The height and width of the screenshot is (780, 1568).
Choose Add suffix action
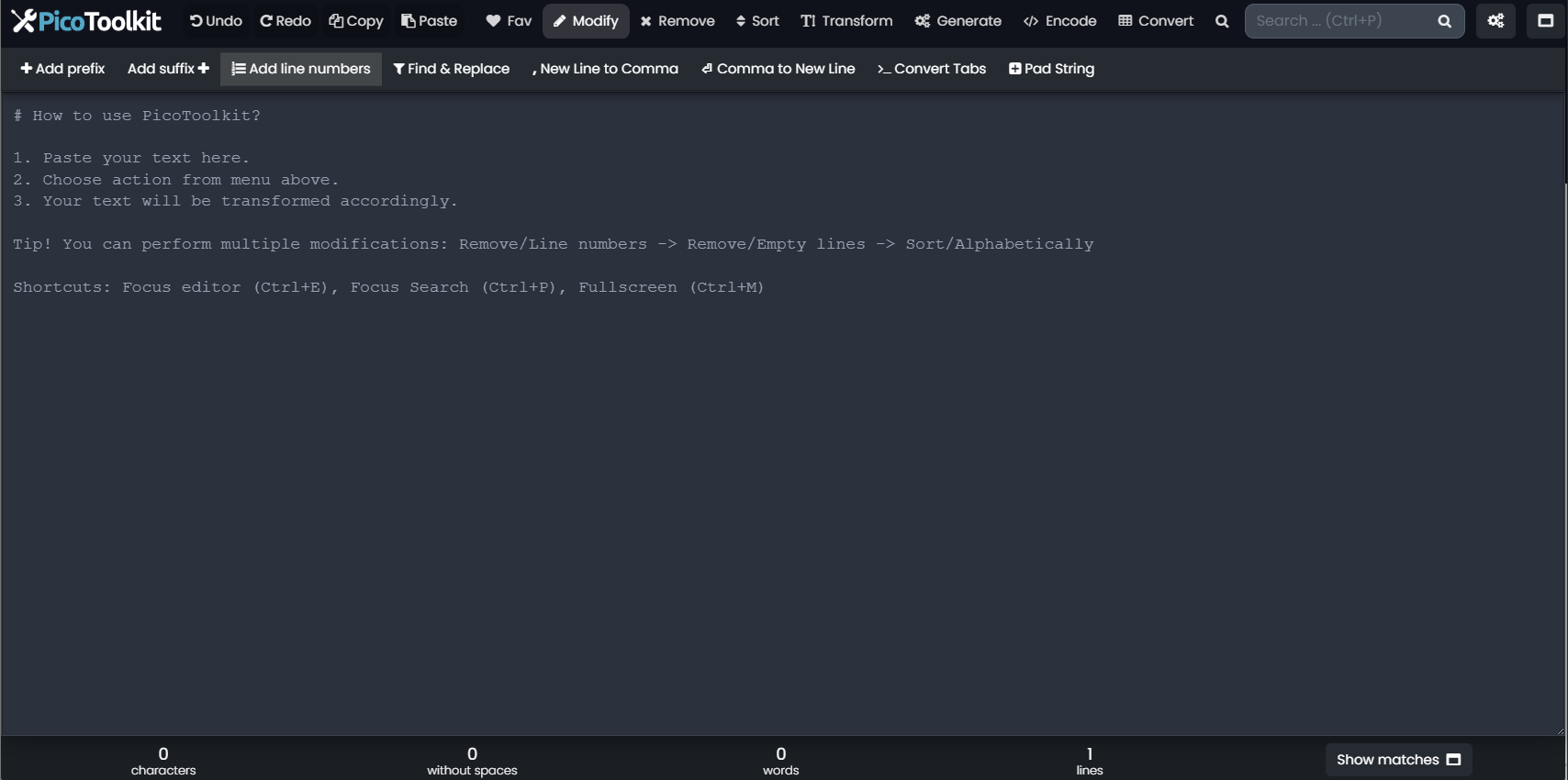[168, 69]
